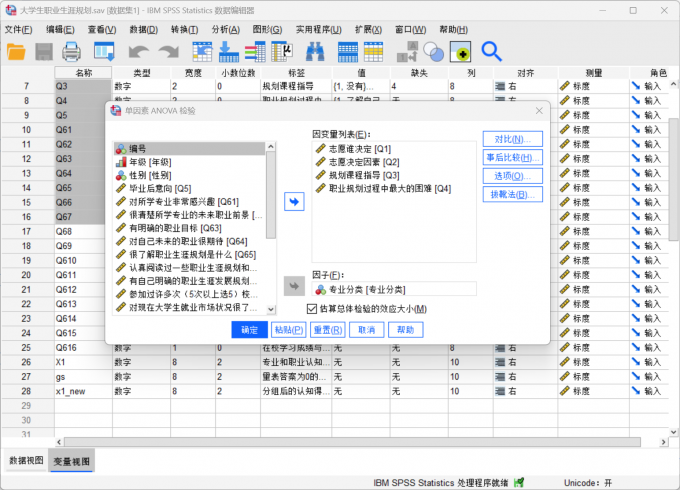Move variable to dependent list with blue arrow
The height and width of the screenshot is (490, 680).
[x=293, y=202]
